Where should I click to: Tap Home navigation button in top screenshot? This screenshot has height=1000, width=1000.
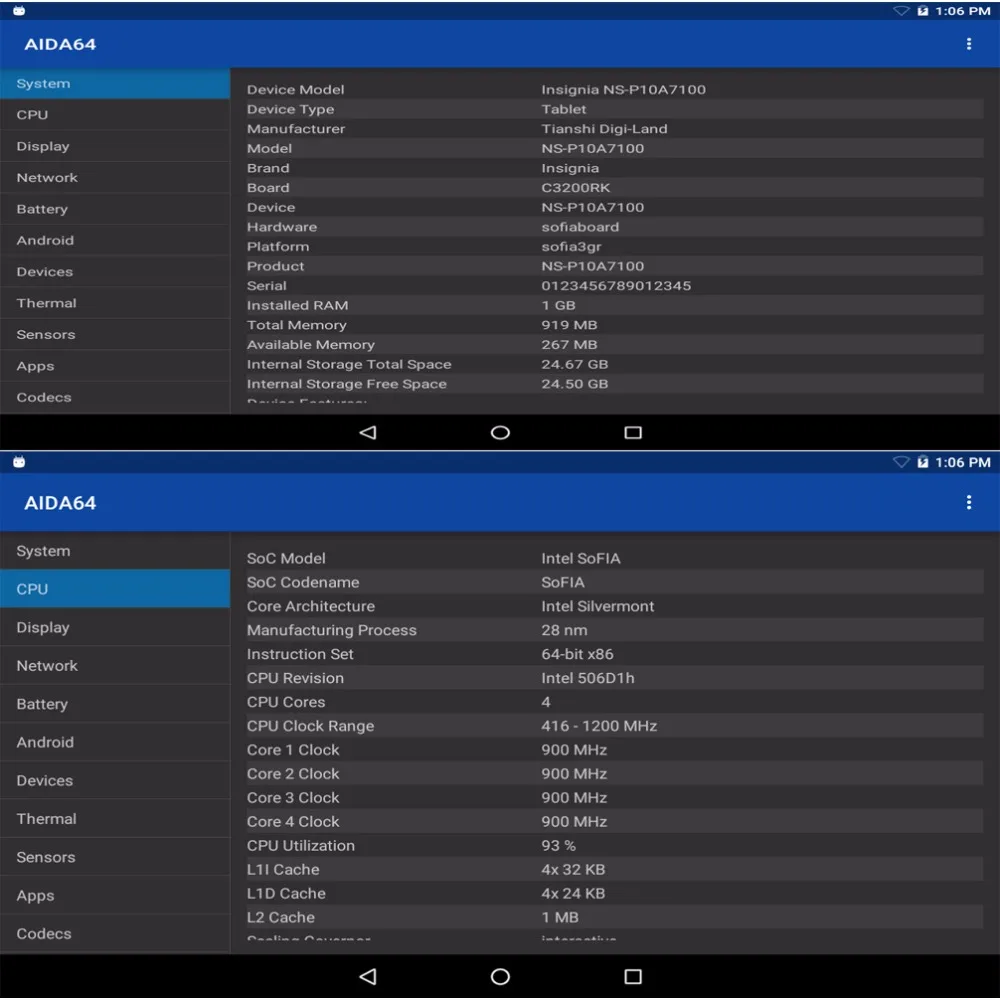[500, 432]
